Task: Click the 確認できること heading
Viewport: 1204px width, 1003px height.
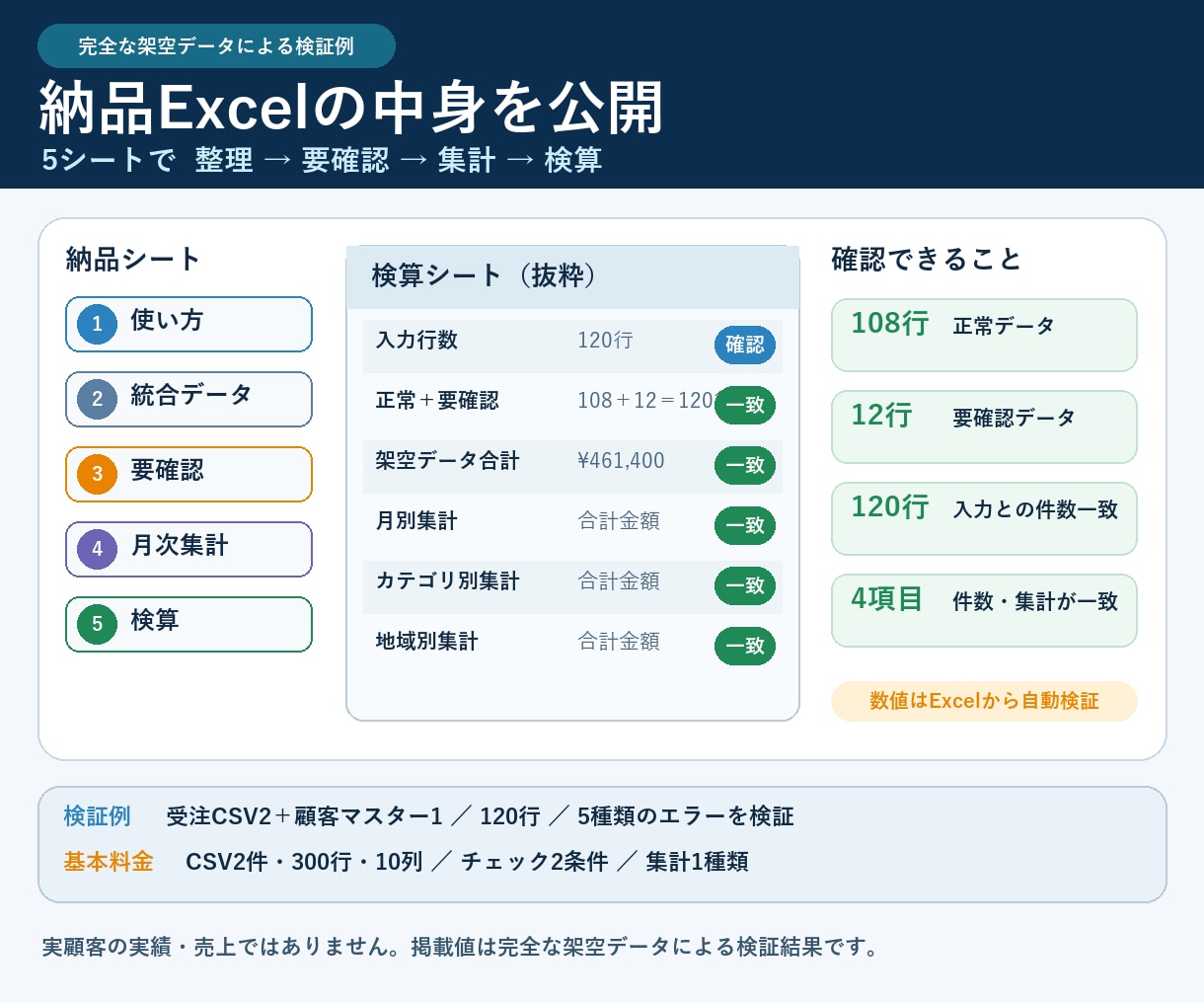Action: click(x=927, y=259)
